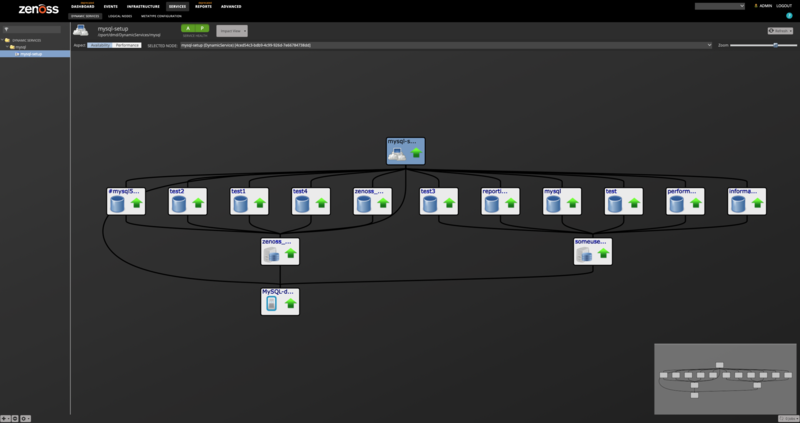Click the Dynamic Services folder icon
Screen dimensions: 800x423
(x=8, y=40)
